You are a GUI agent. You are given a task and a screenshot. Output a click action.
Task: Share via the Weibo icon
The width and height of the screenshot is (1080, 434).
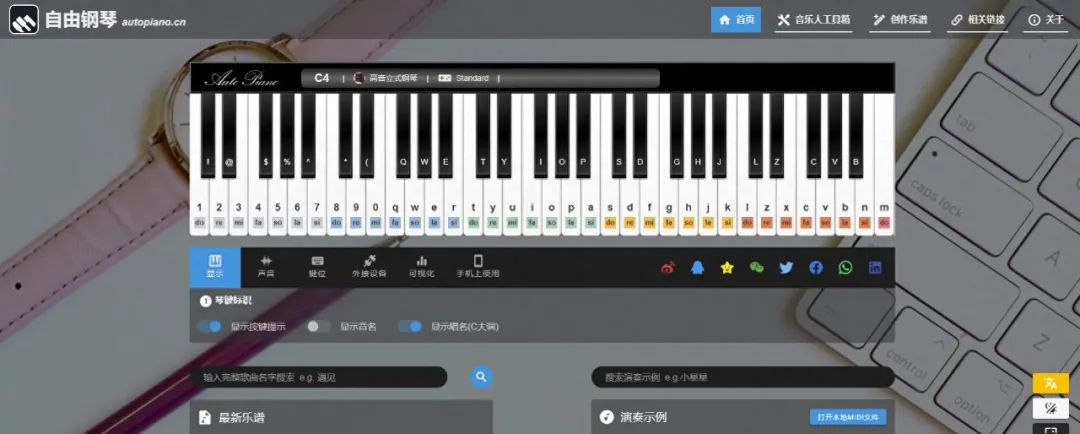point(668,268)
